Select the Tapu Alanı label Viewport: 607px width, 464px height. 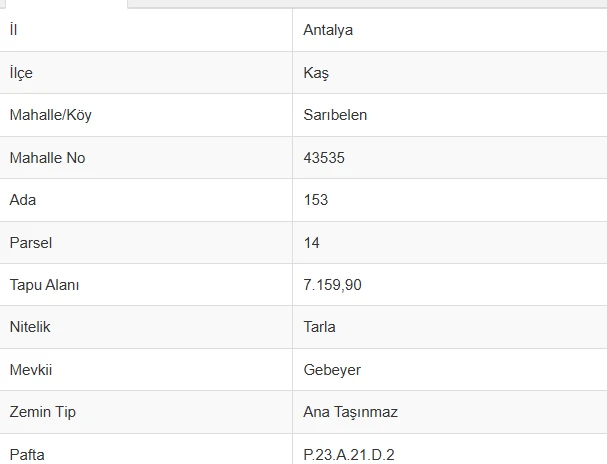(44, 285)
